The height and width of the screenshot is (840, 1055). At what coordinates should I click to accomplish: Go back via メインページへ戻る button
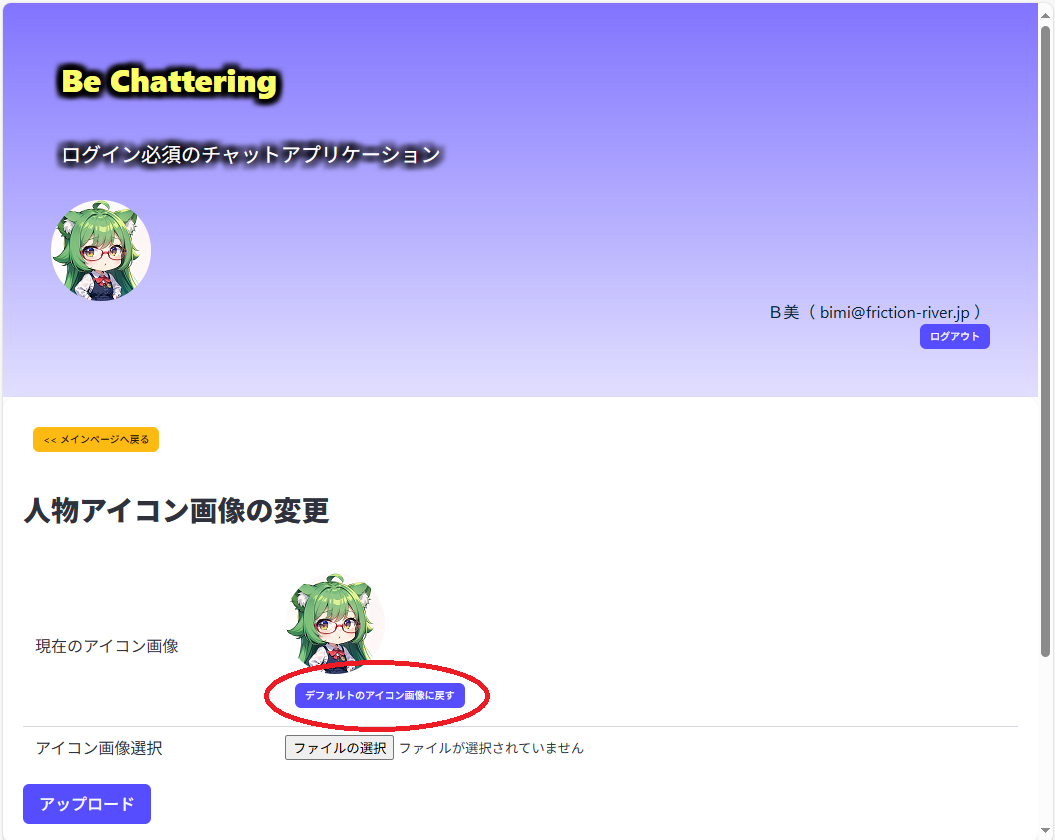[x=96, y=440]
